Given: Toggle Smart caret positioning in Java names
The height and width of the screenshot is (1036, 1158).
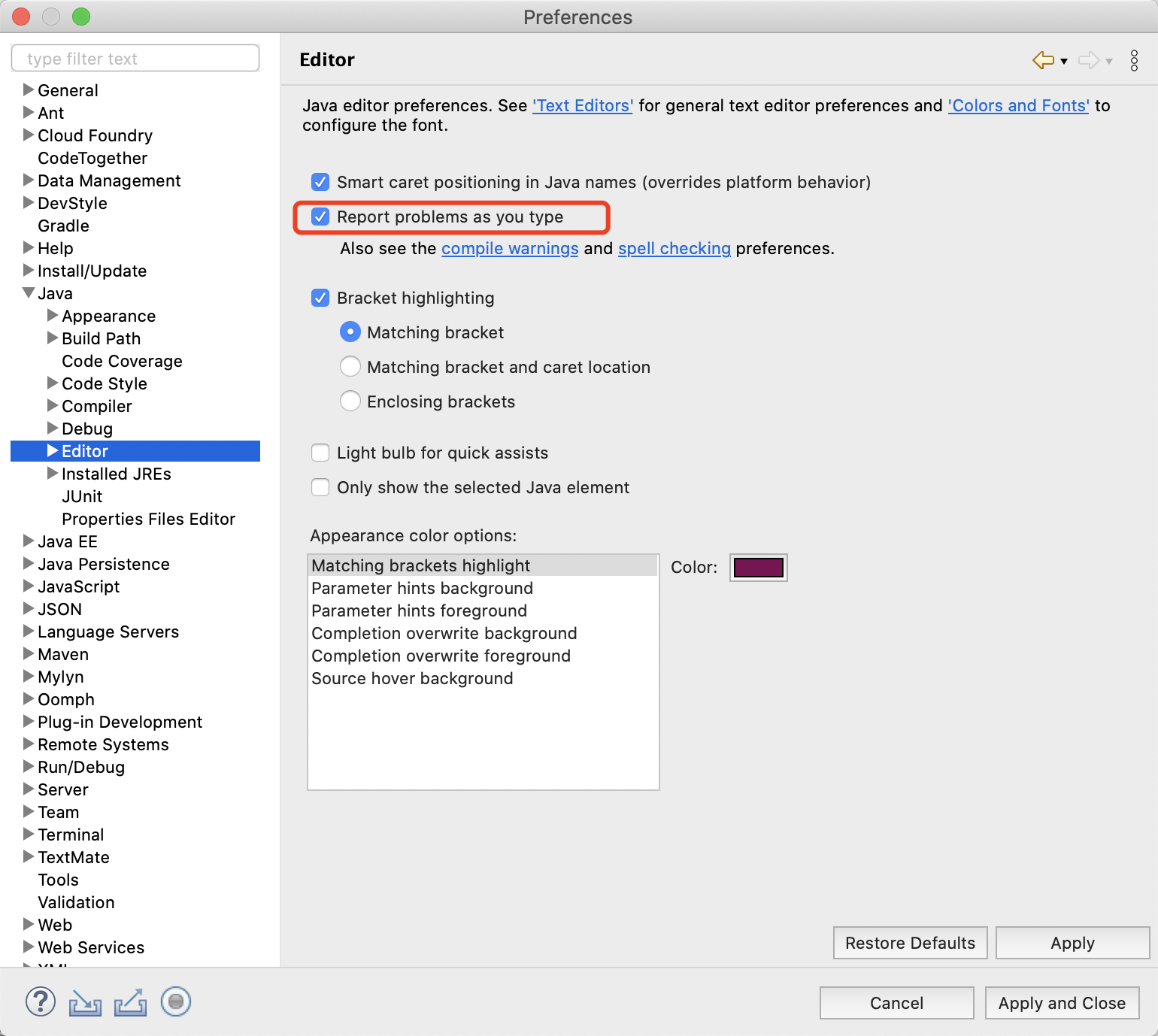Looking at the screenshot, I should [x=320, y=182].
